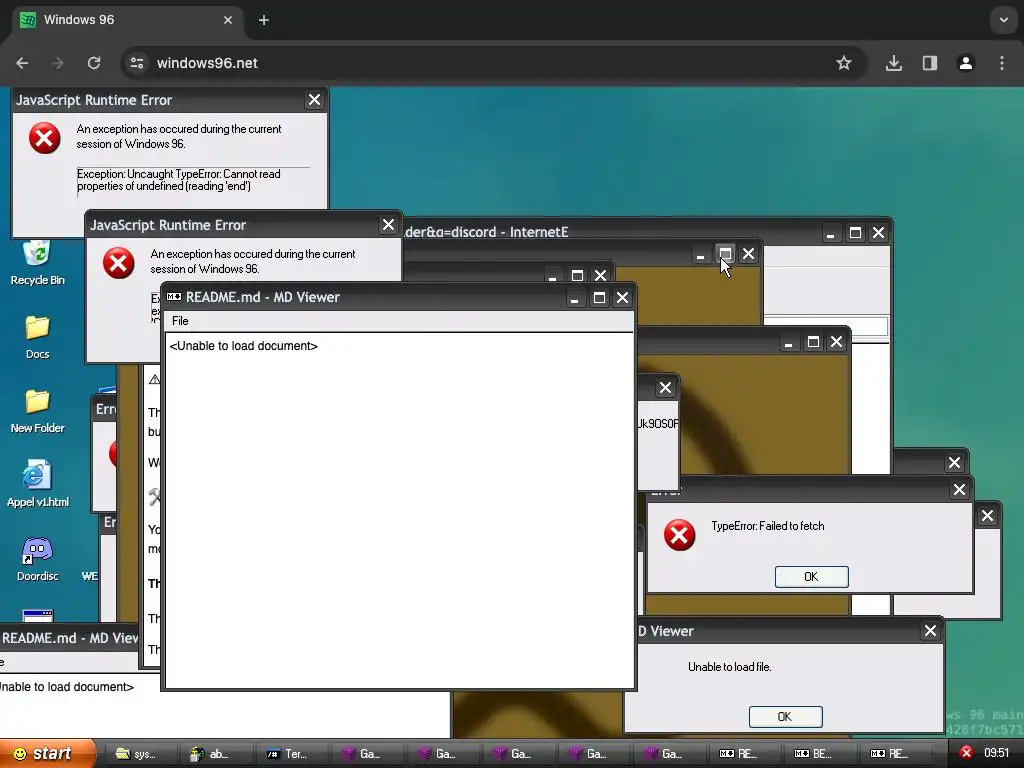Toggle the Chrome side panel

click(x=930, y=63)
